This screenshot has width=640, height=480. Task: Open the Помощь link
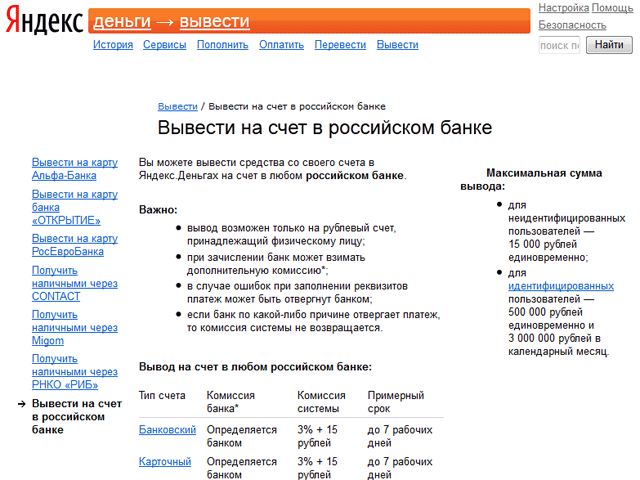tap(612, 8)
